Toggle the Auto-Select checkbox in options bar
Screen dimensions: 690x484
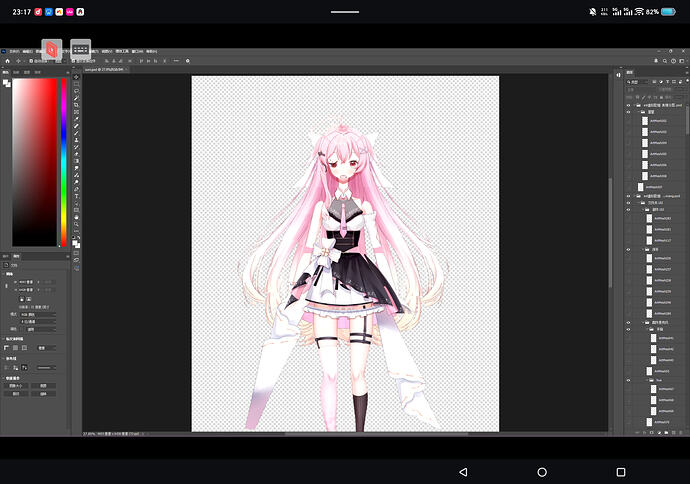coord(31,61)
